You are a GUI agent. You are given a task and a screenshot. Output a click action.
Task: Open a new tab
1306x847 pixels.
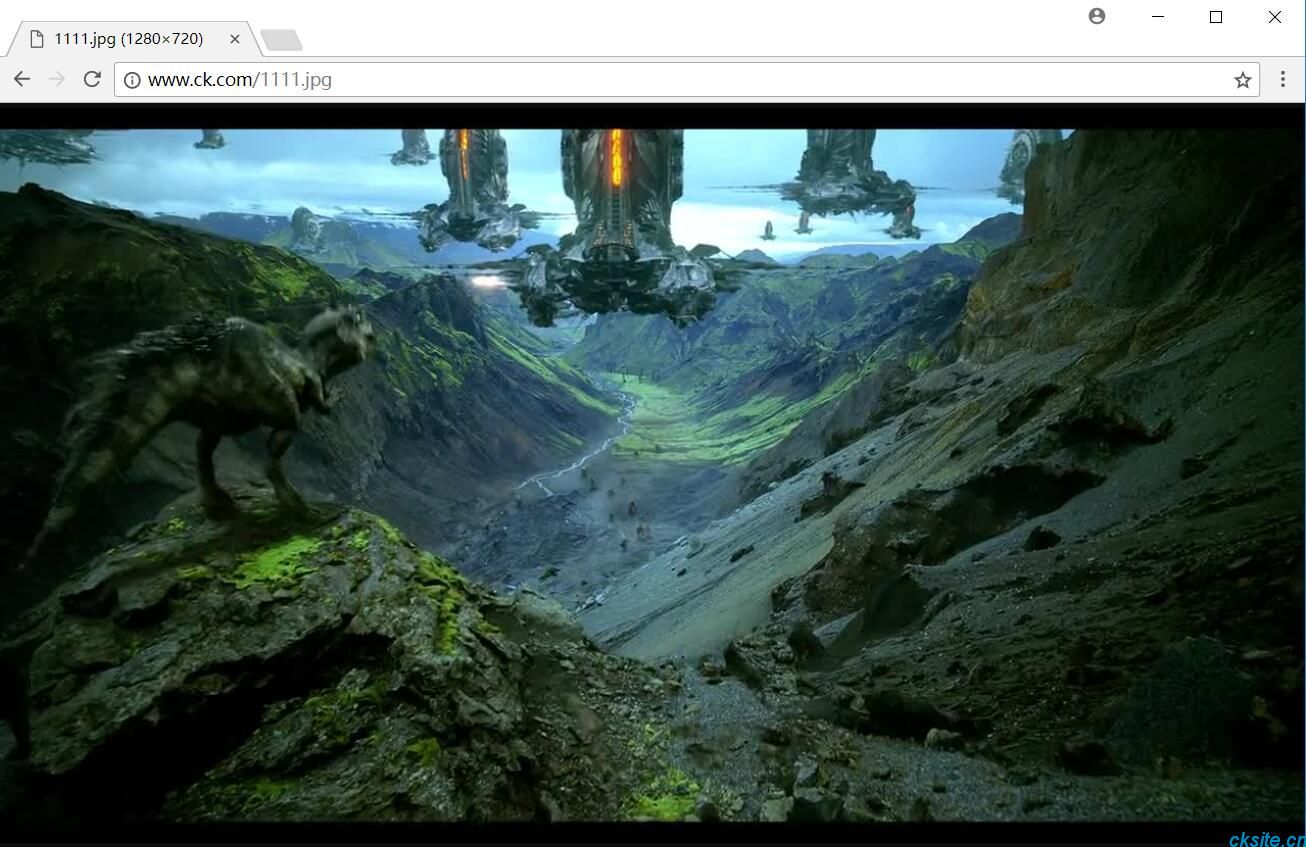(x=281, y=40)
